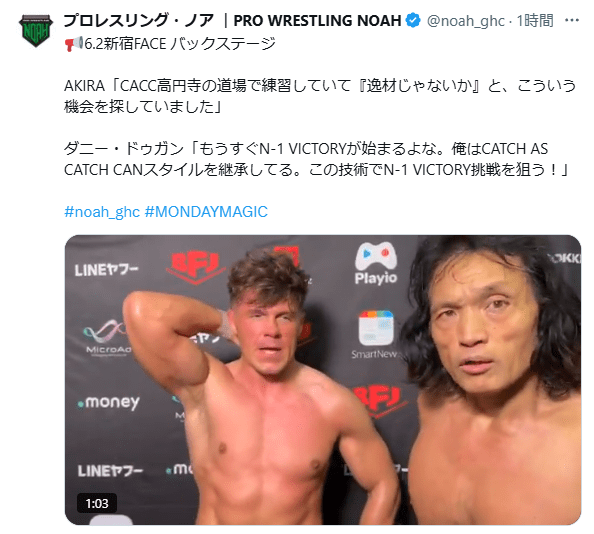The width and height of the screenshot is (594, 534).
Task: Click the MicroAd logo in video
Action: [x=107, y=337]
